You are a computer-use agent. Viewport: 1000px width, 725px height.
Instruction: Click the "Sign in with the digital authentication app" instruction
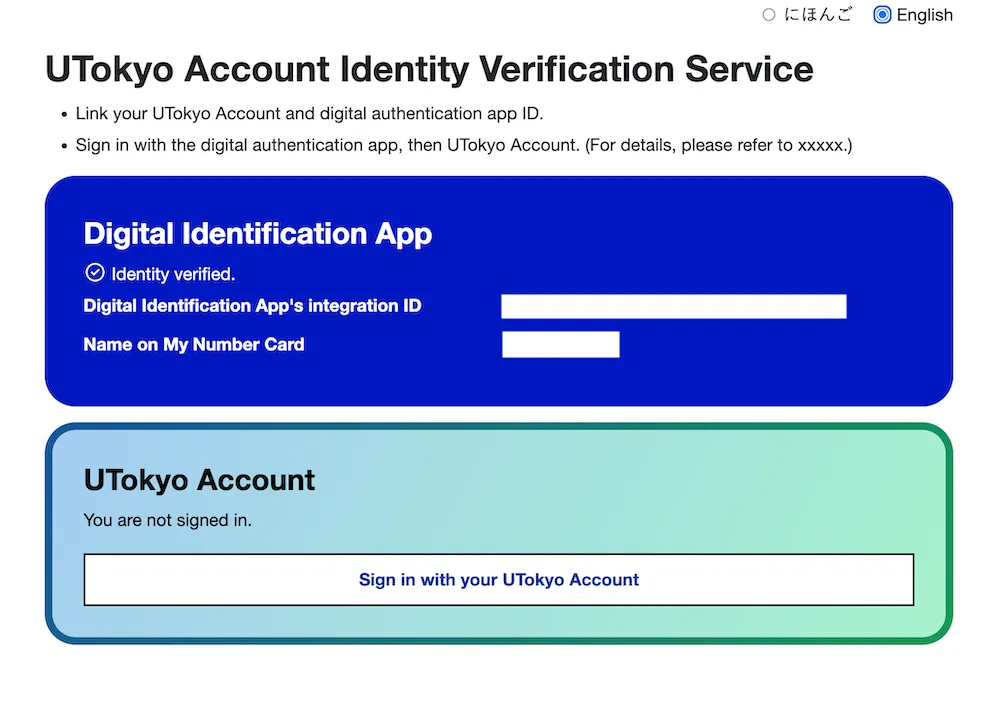coord(326,145)
